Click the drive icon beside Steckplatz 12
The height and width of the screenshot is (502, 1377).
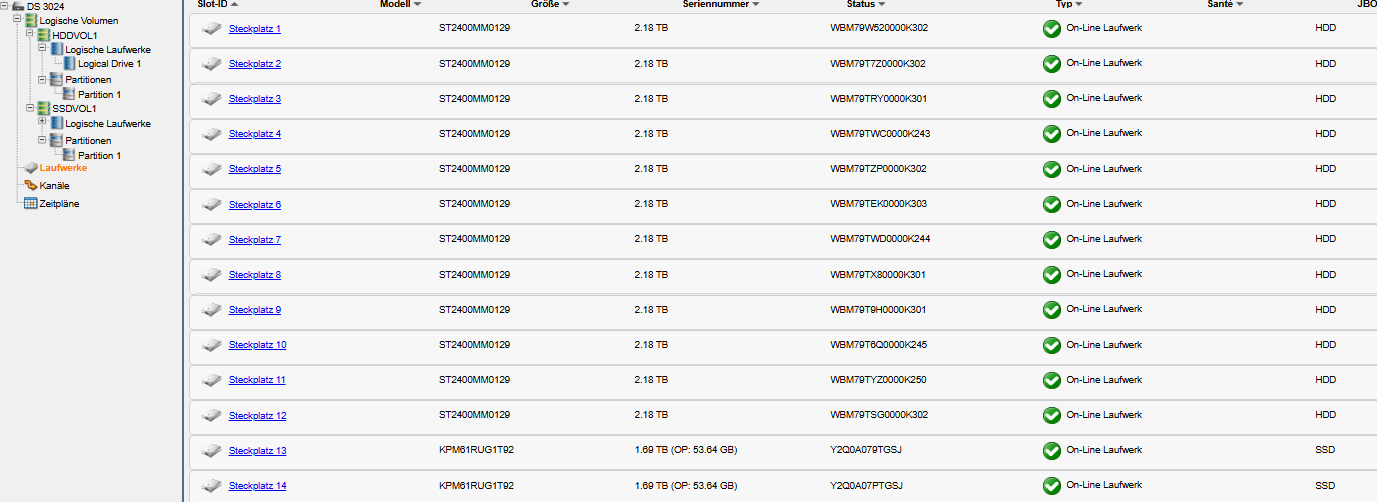pos(211,416)
